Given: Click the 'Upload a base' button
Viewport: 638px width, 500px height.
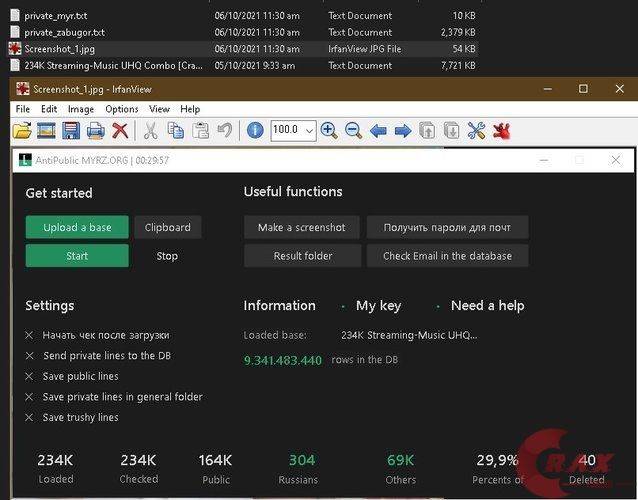Looking at the screenshot, I should 77,227.
